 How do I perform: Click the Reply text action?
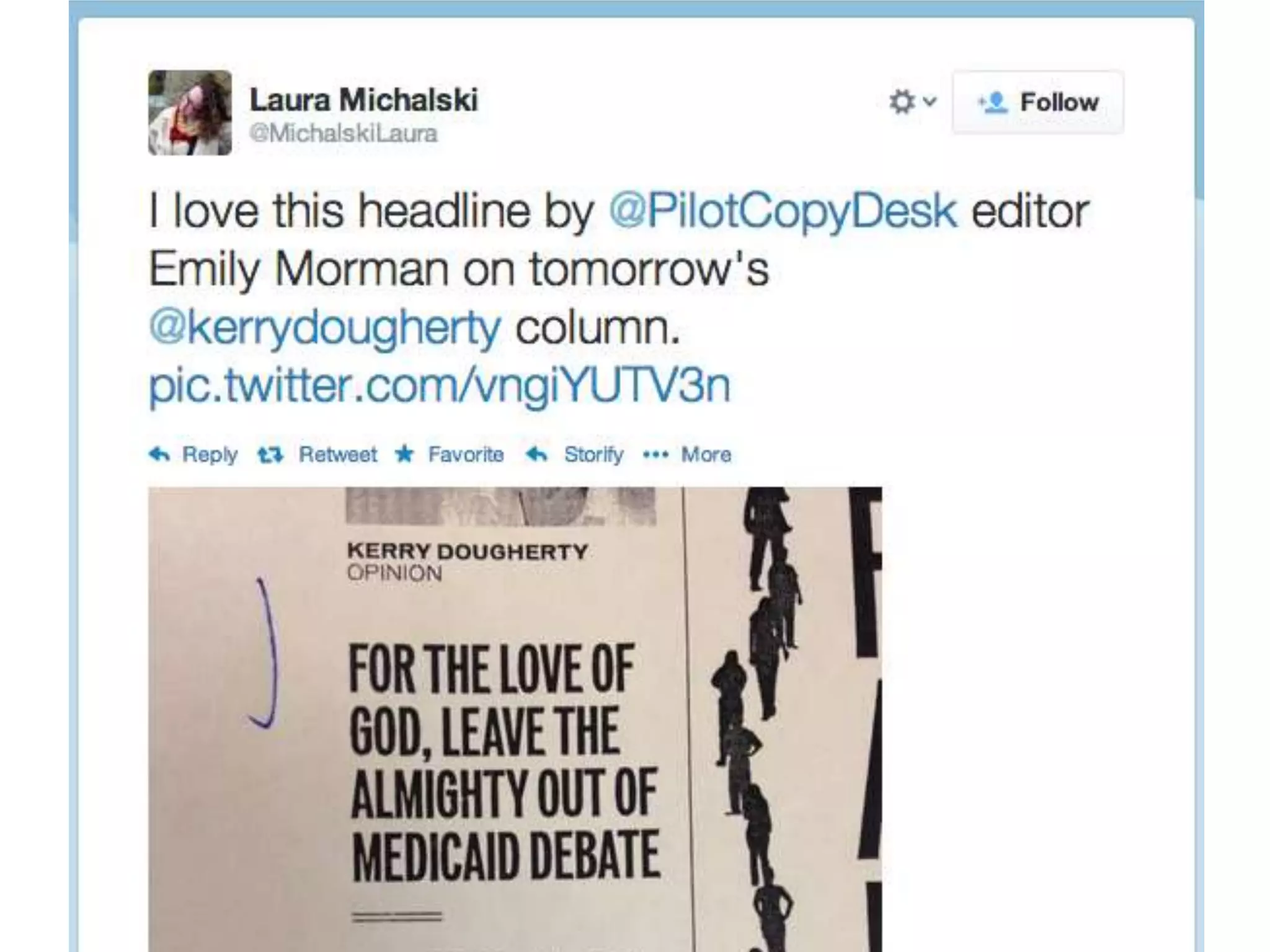coord(210,455)
